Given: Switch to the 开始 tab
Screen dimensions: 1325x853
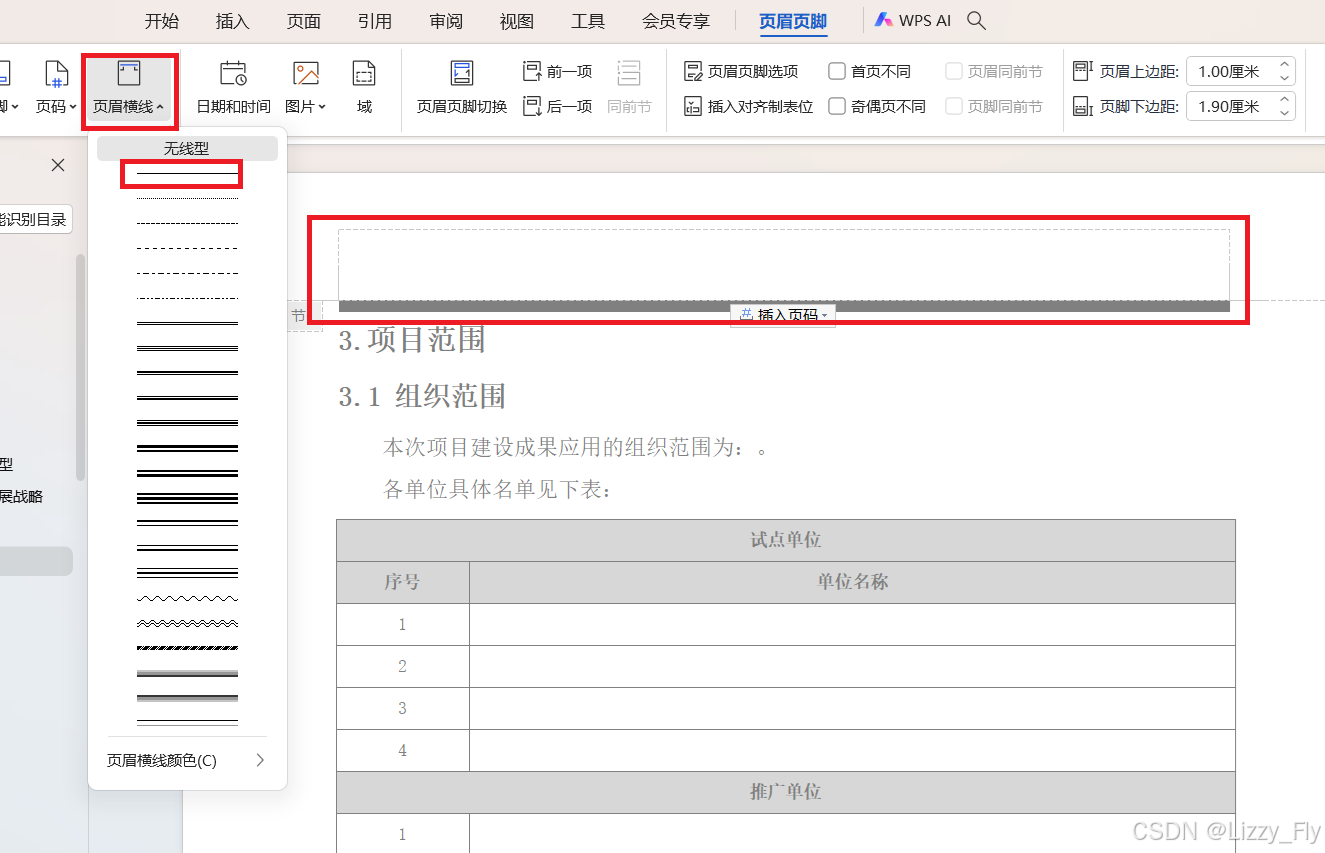Looking at the screenshot, I should tap(162, 21).
